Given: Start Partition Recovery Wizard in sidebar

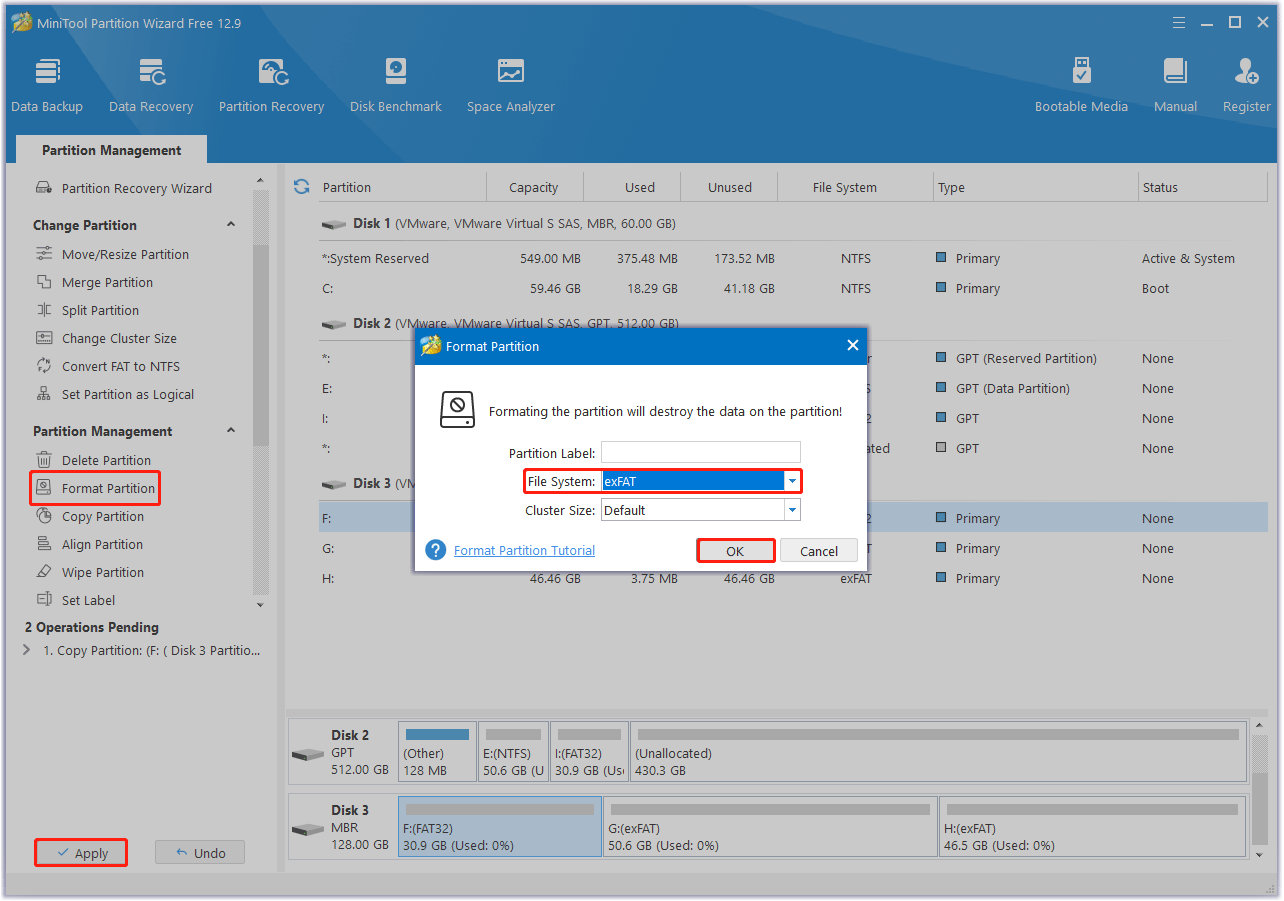Looking at the screenshot, I should pos(124,188).
